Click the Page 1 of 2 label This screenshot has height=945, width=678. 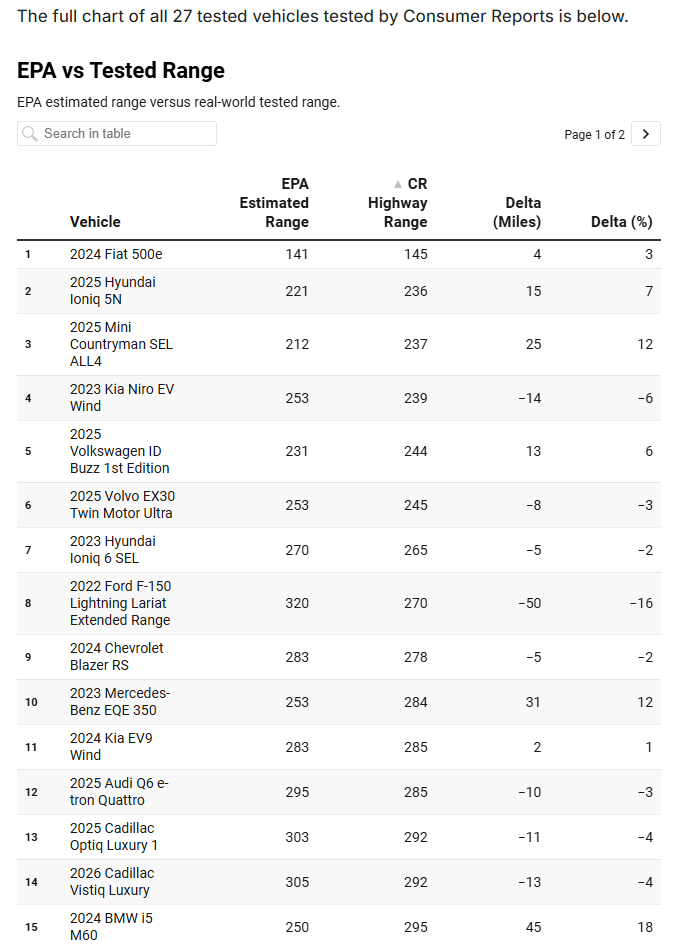click(594, 135)
